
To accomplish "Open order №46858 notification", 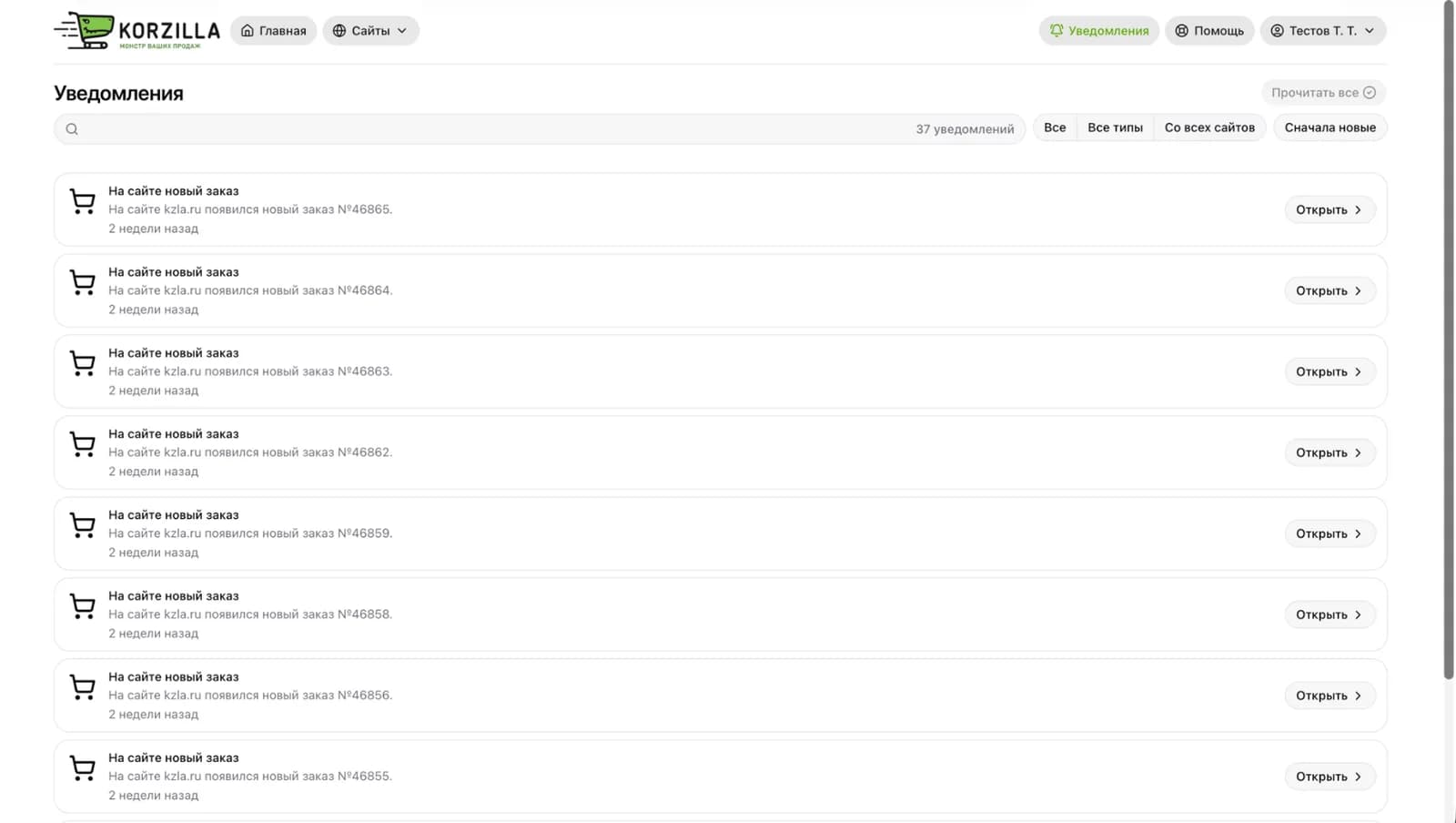I will point(1330,615).
